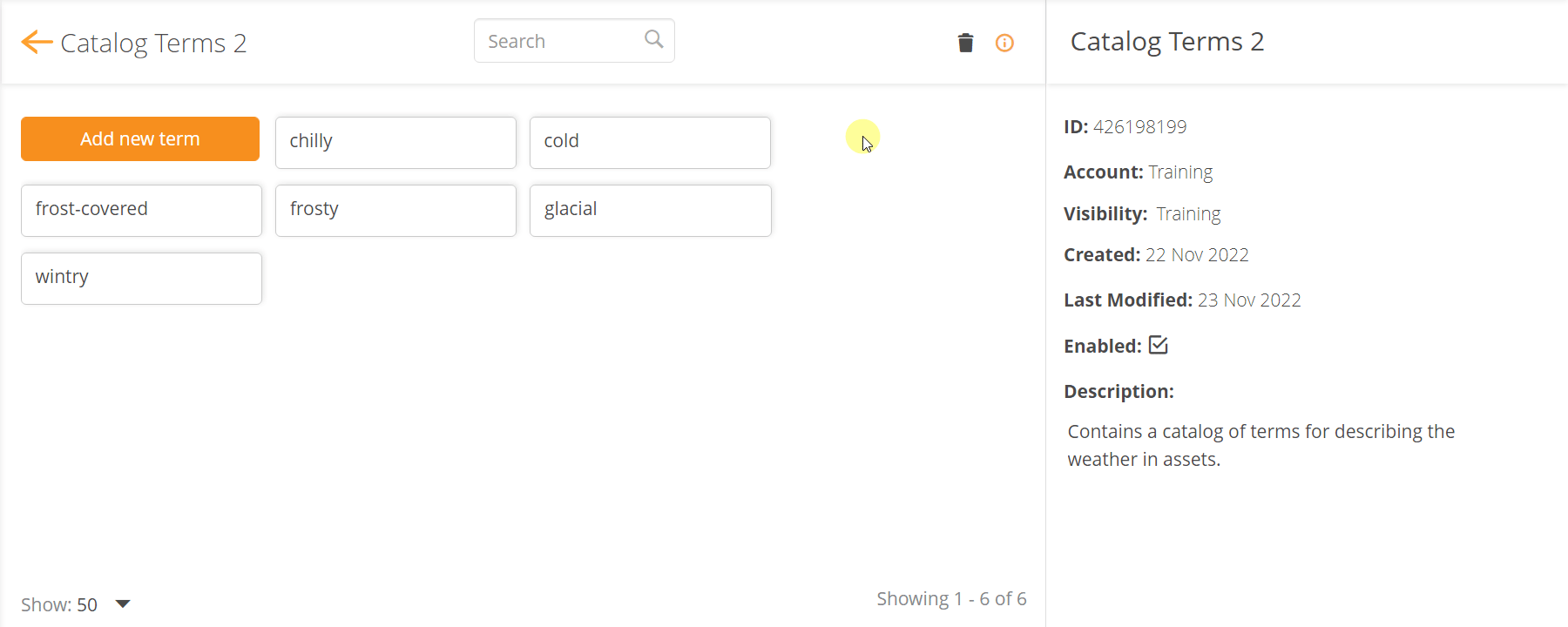Go back using the orange arrow
Viewport: 1568px width, 627px height.
click(x=37, y=42)
